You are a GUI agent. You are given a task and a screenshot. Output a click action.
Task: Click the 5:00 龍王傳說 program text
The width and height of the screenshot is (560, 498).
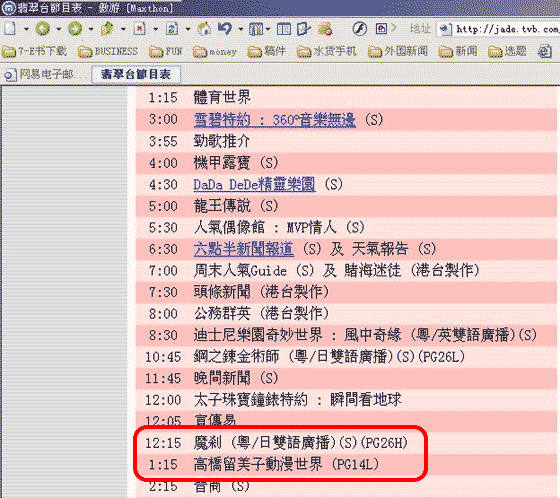[x=236, y=206]
